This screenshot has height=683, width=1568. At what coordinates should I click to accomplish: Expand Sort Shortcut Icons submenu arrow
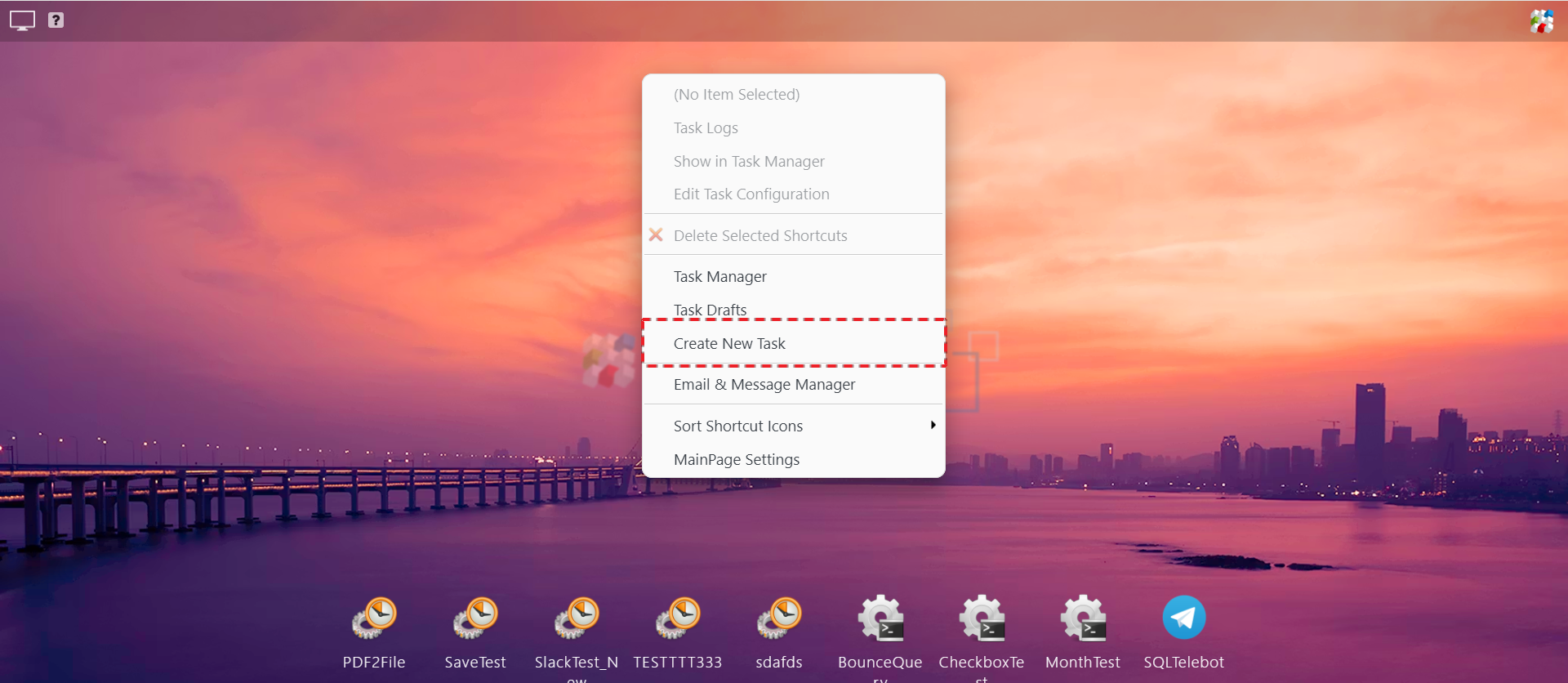pyautogui.click(x=933, y=426)
